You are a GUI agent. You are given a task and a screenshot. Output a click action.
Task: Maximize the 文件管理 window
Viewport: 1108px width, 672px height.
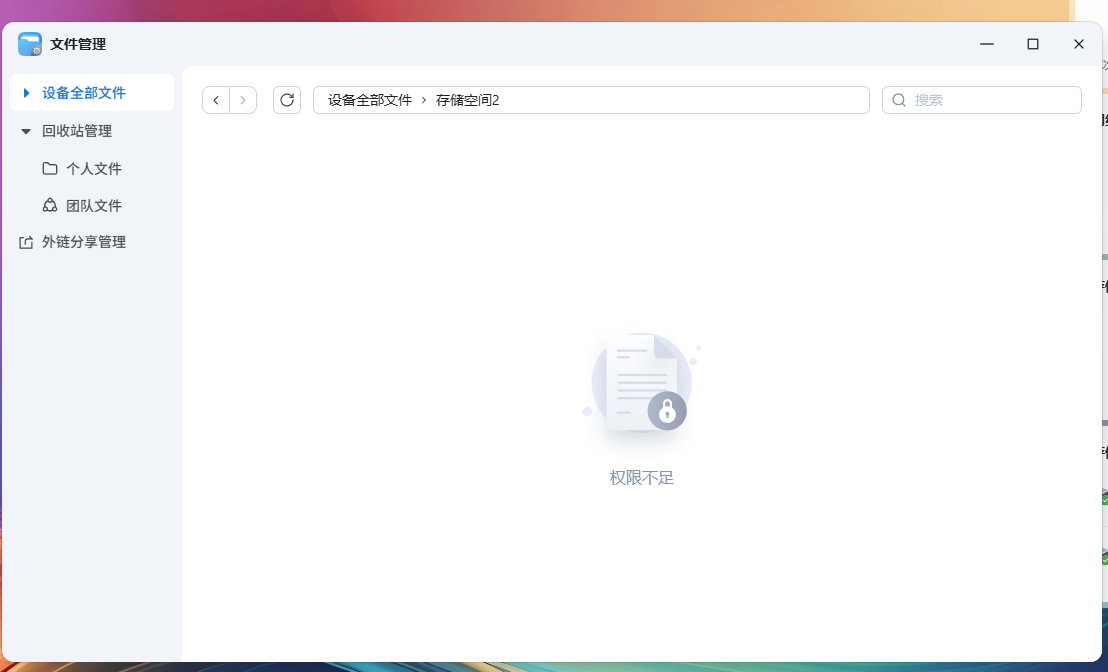1032,44
